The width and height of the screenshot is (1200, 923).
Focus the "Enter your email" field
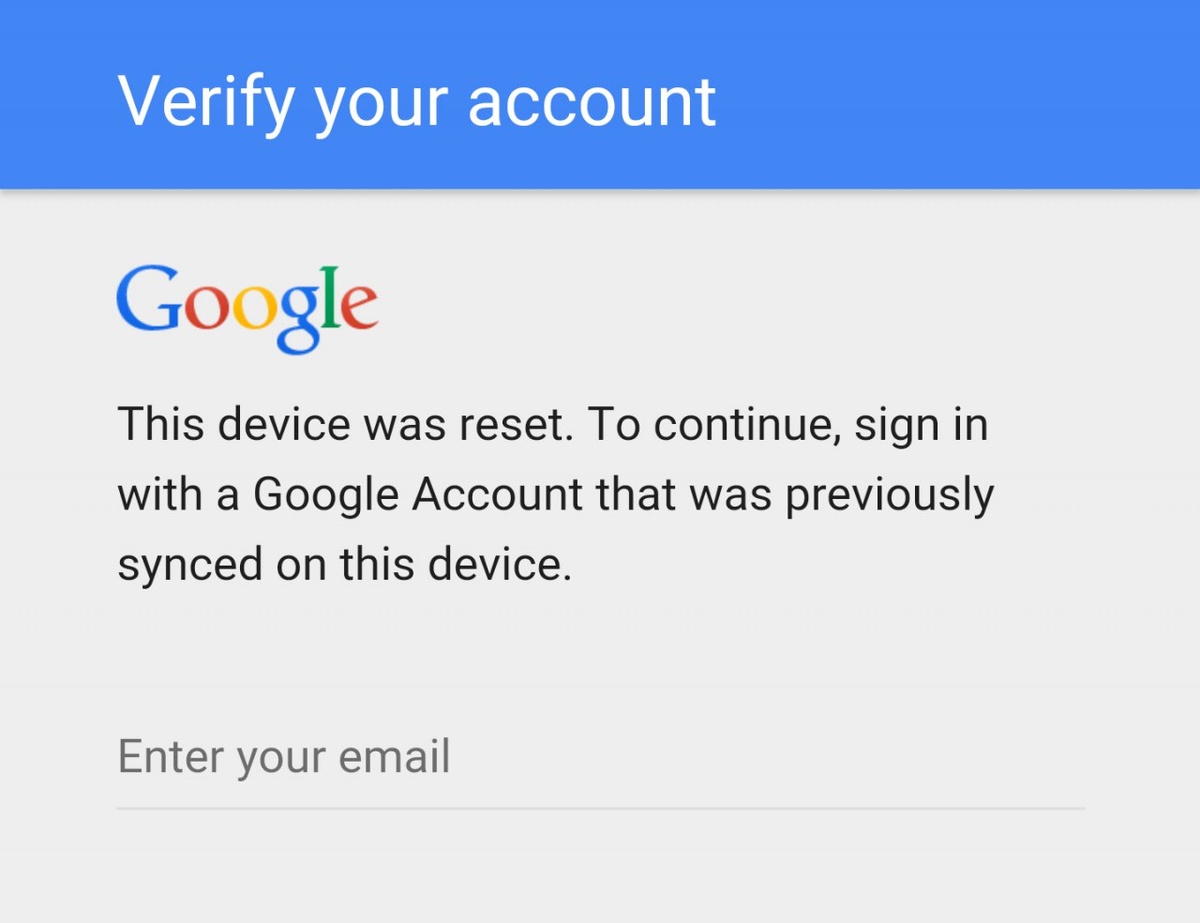pyautogui.click(x=600, y=757)
